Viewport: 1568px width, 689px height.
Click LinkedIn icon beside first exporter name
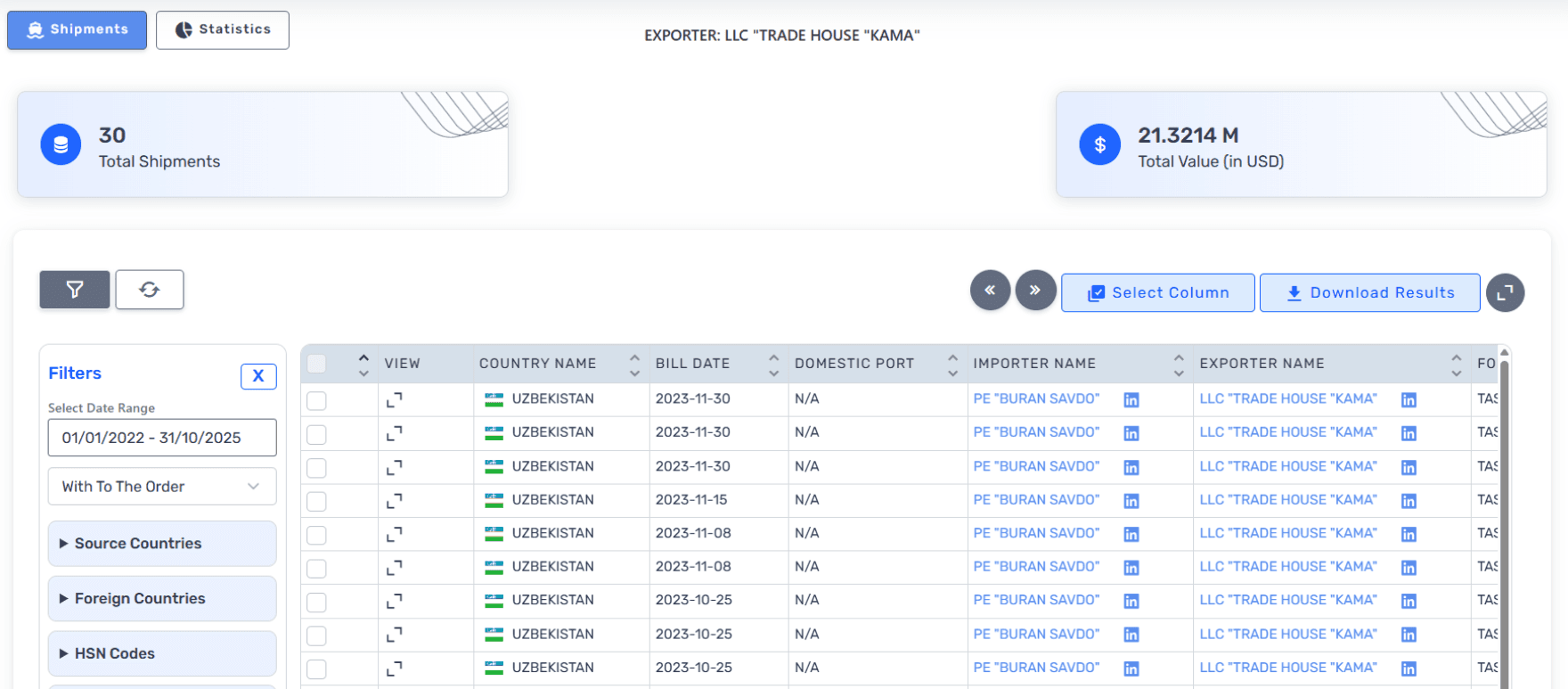pos(1409,400)
